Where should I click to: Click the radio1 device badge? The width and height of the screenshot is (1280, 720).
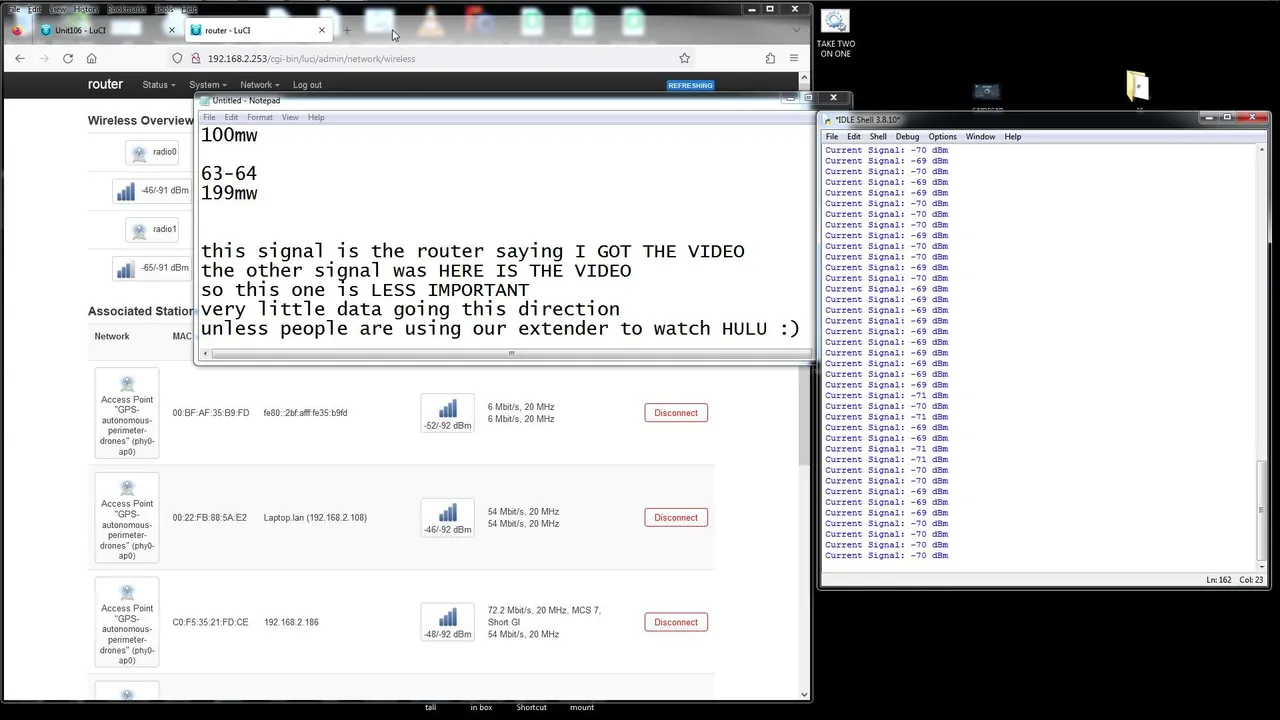[x=153, y=229]
